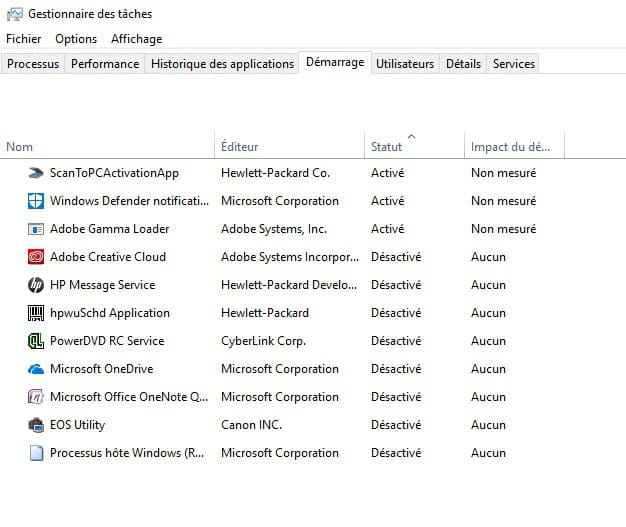The image size is (626, 527).
Task: Click the Task Manager title bar icon
Action: [x=14, y=14]
